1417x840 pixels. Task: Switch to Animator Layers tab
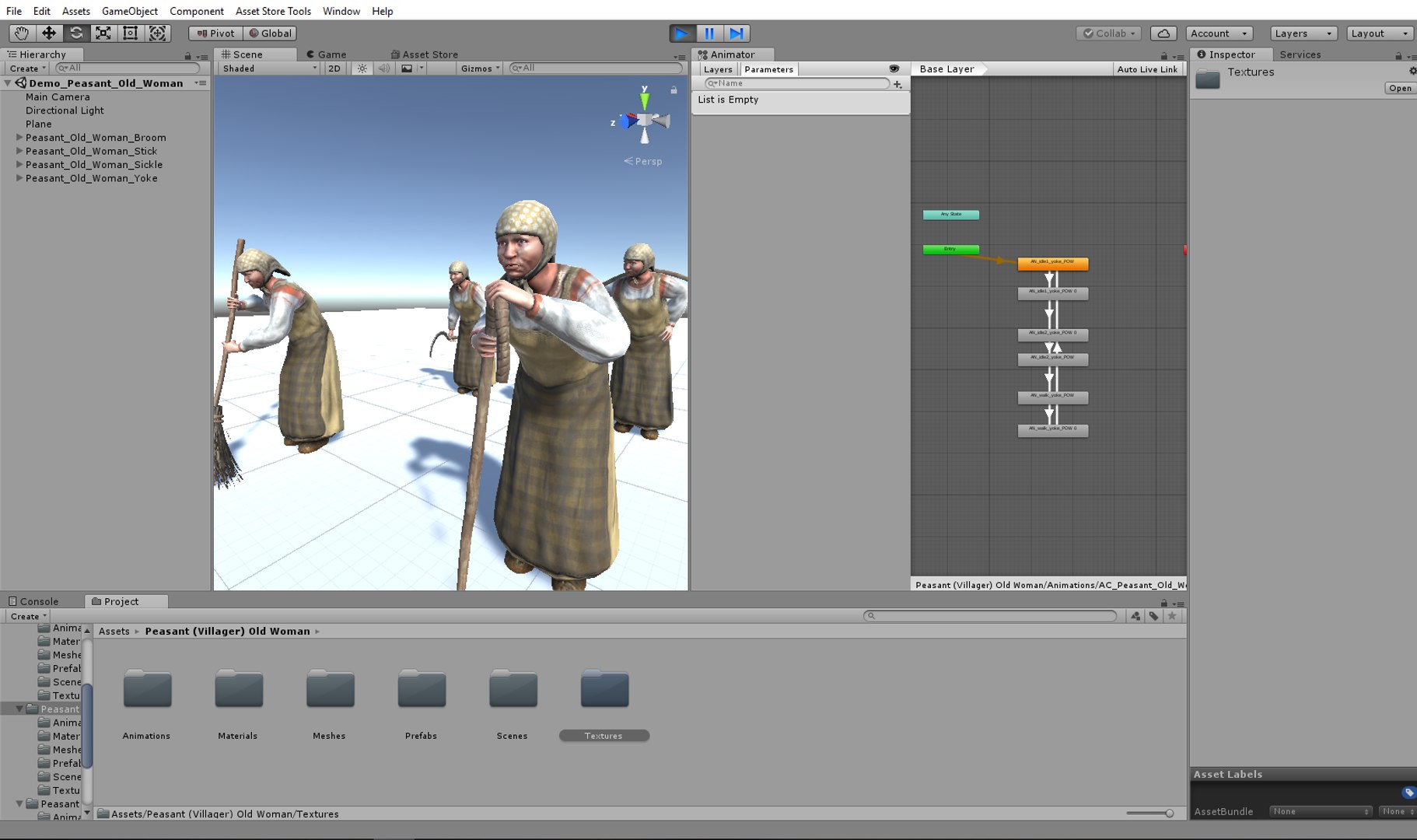pos(718,69)
